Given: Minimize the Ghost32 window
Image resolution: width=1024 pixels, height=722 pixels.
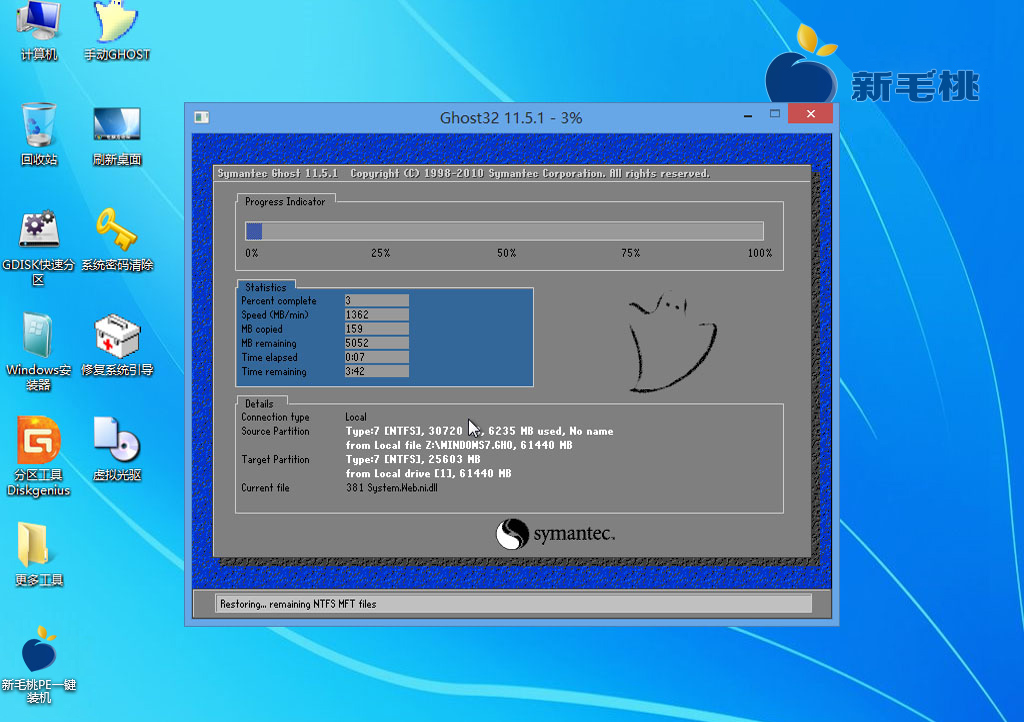Looking at the screenshot, I should click(x=748, y=114).
